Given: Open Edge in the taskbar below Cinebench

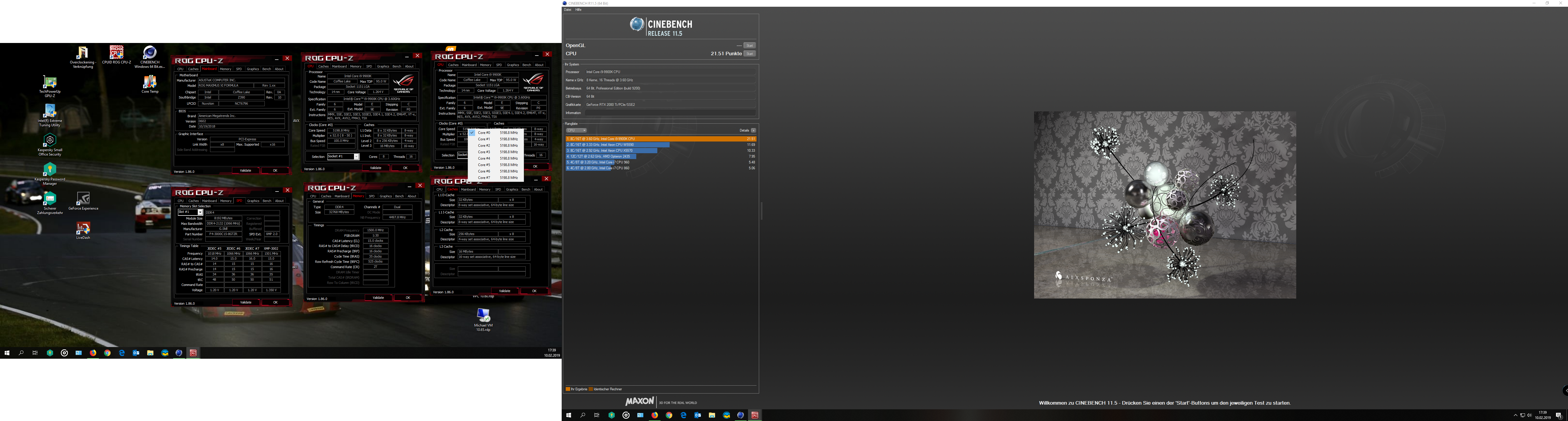Looking at the screenshot, I should 684,415.
